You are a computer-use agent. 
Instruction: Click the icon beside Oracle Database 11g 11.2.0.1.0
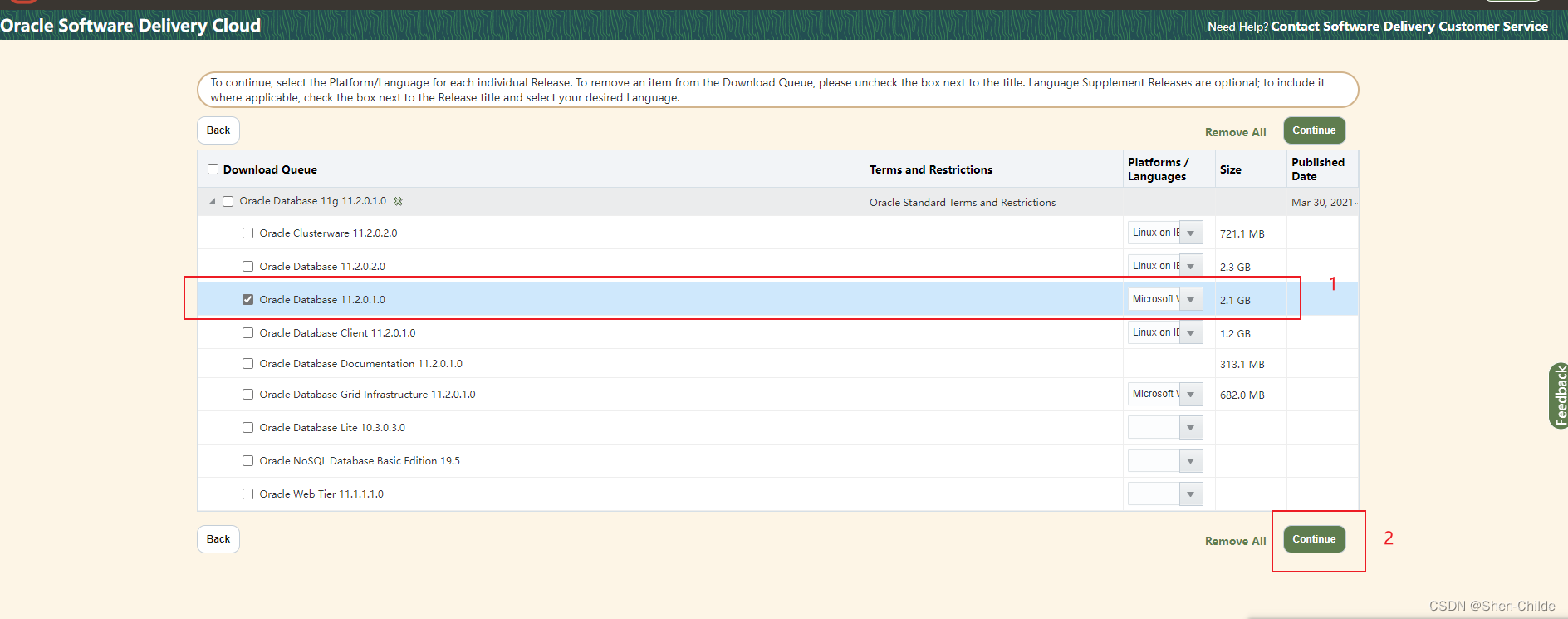pyautogui.click(x=398, y=201)
